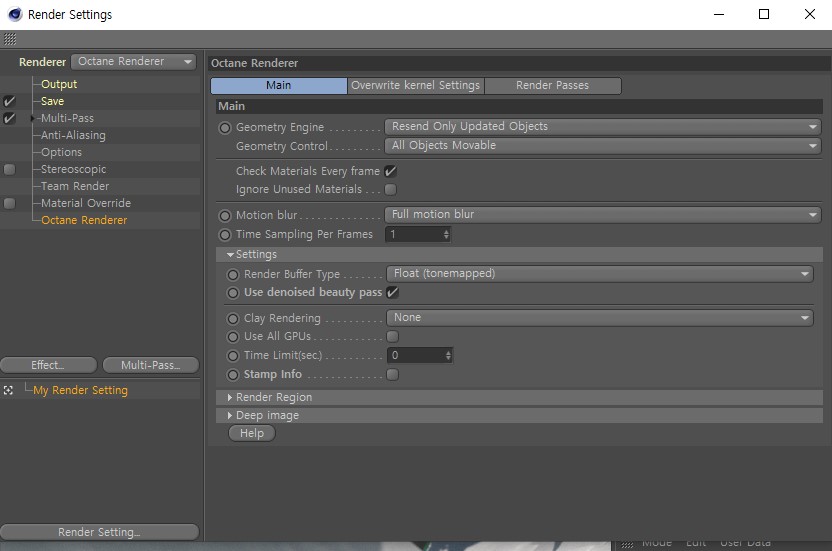
Task: Click animation dot beside Render Buffer Type
Action: pyautogui.click(x=233, y=275)
